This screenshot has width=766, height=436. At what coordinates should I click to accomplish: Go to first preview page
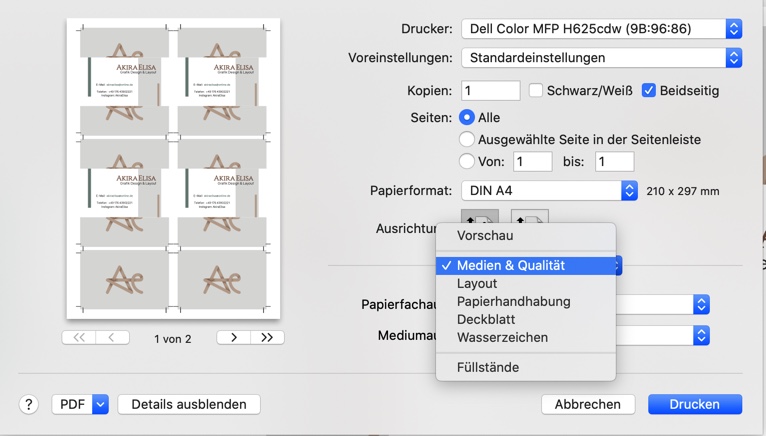tap(79, 338)
